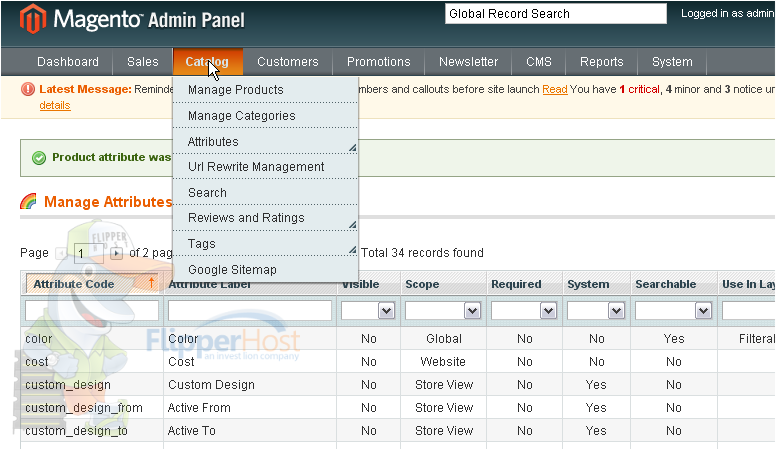Click the Attribute Code filter input

(92, 311)
